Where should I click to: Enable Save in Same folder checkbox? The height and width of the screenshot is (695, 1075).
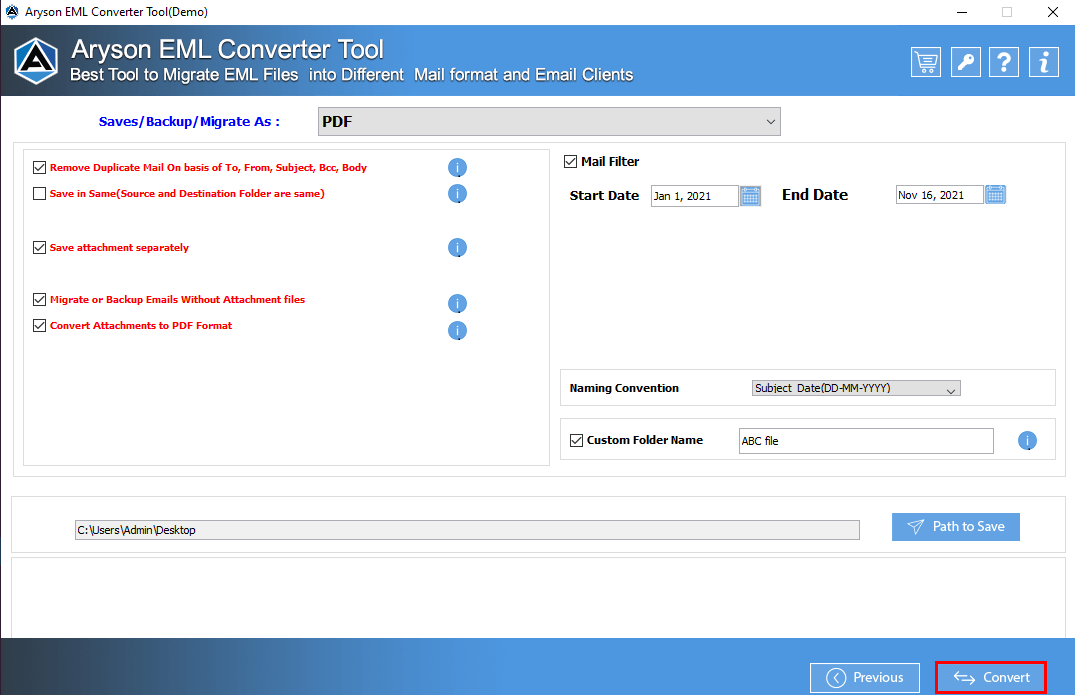[x=40, y=193]
